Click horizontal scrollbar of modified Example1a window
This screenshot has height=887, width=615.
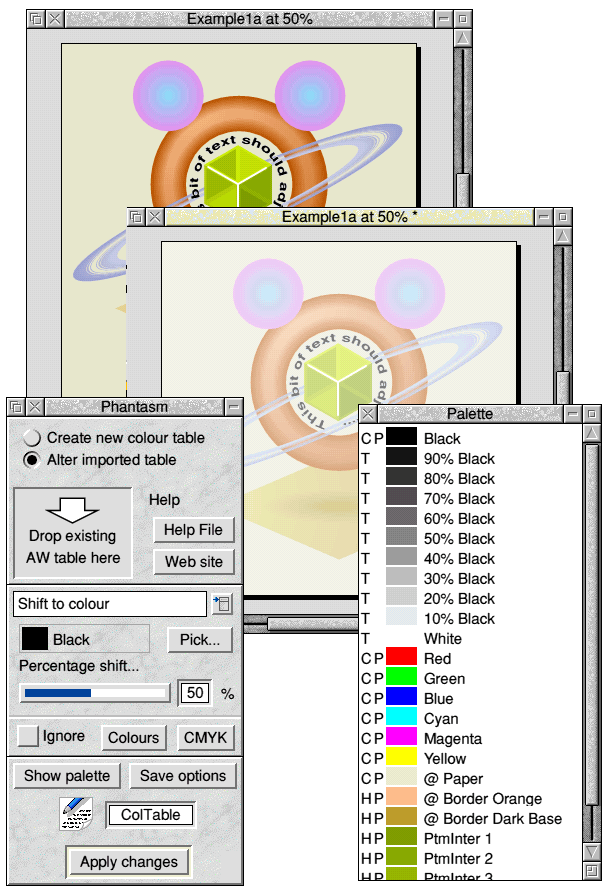pos(312,624)
